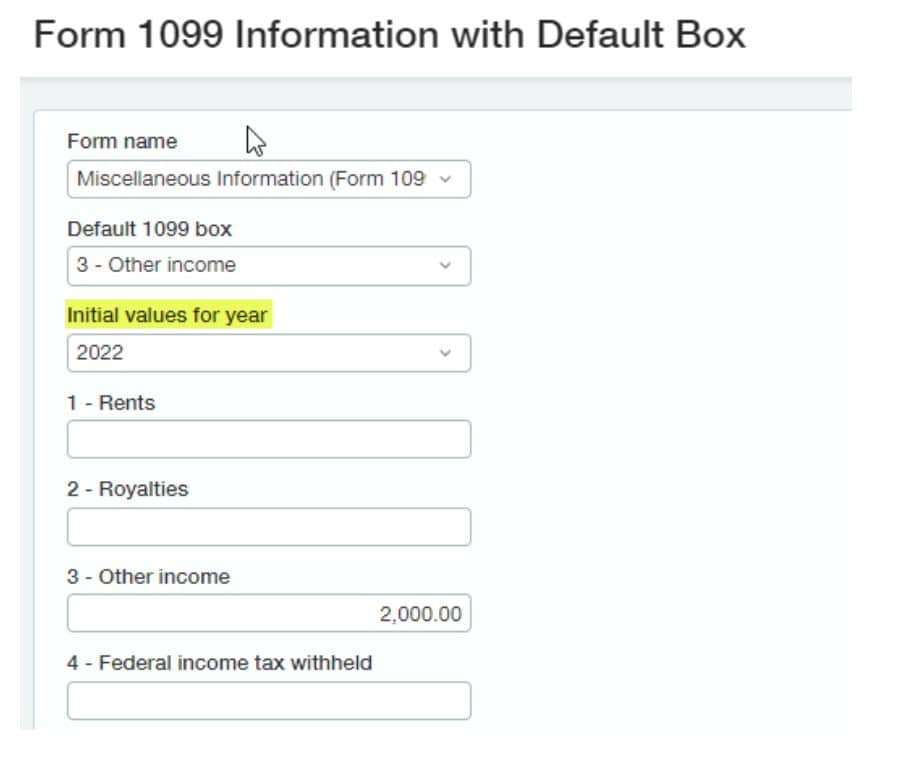The height and width of the screenshot is (779, 917).
Task: Open the Form name dropdown
Action: tap(268, 179)
